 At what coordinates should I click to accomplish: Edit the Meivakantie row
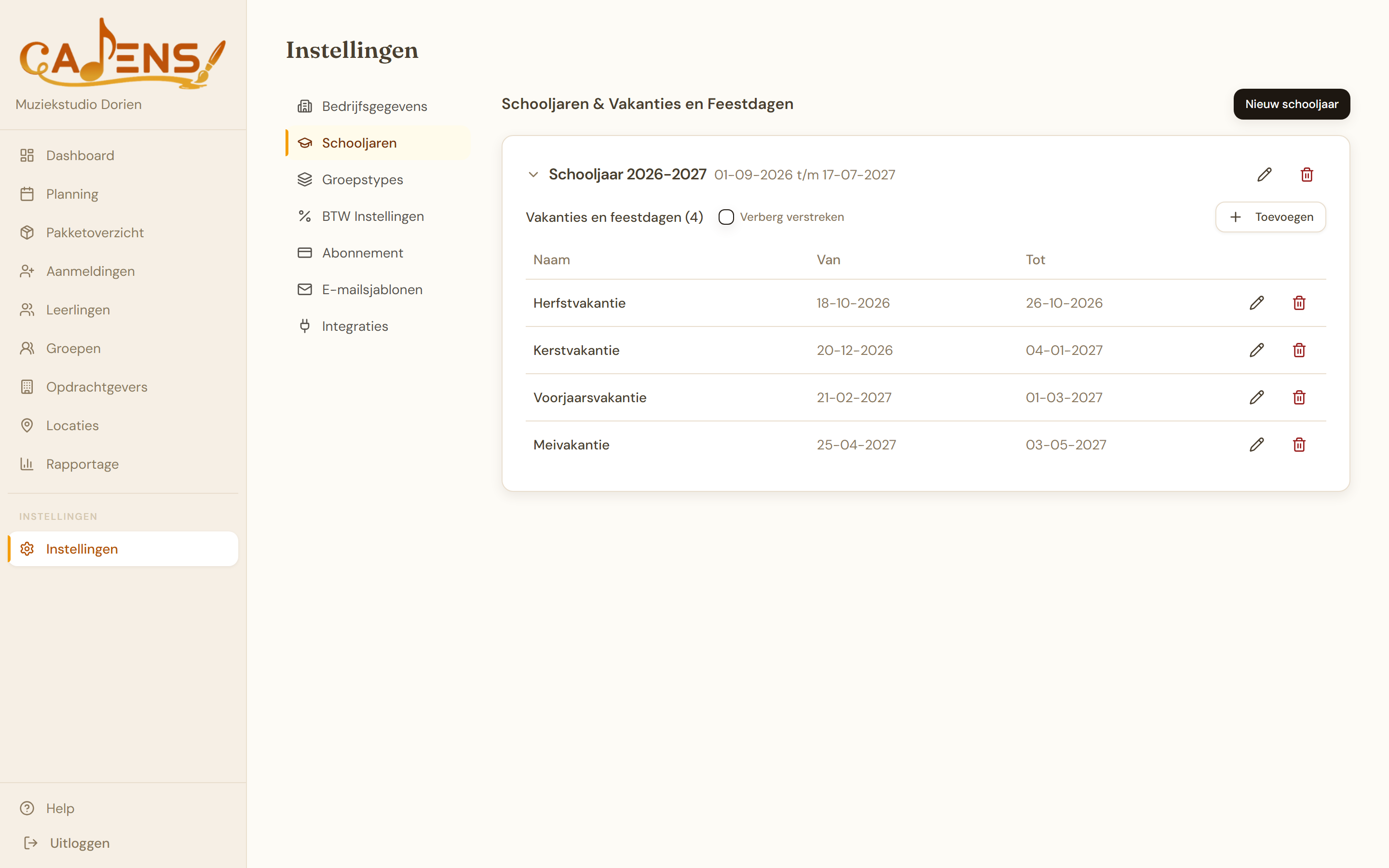coord(1256,444)
